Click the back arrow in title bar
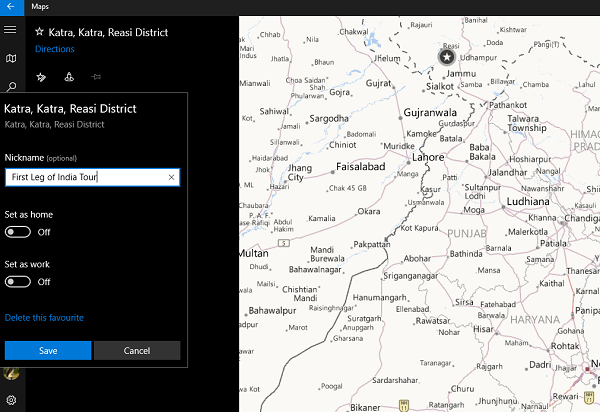 (11, 7)
